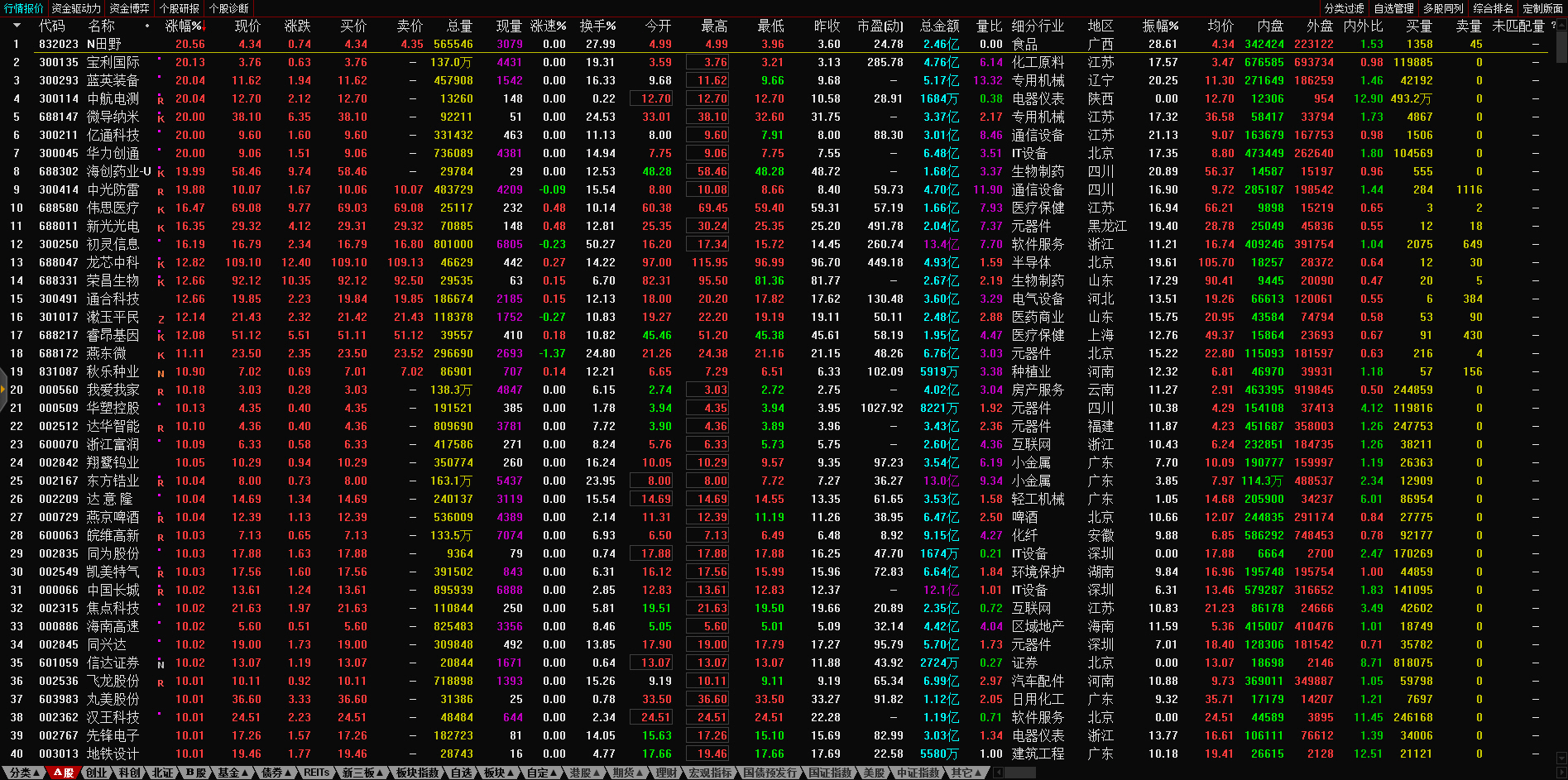The height and width of the screenshot is (780, 1568).
Task: Select the 创业 market tab
Action: (97, 773)
